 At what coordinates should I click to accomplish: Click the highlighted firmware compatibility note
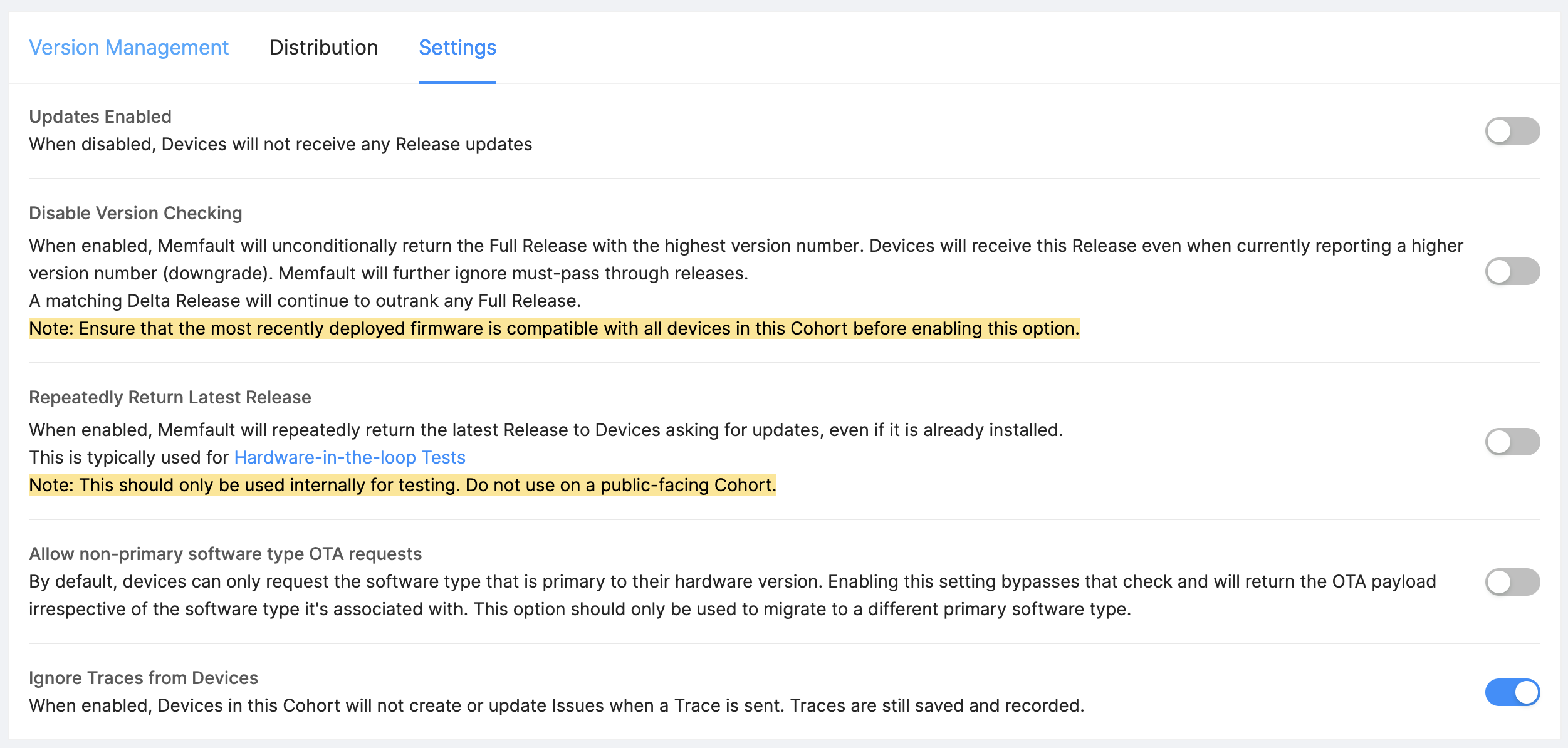pos(554,328)
